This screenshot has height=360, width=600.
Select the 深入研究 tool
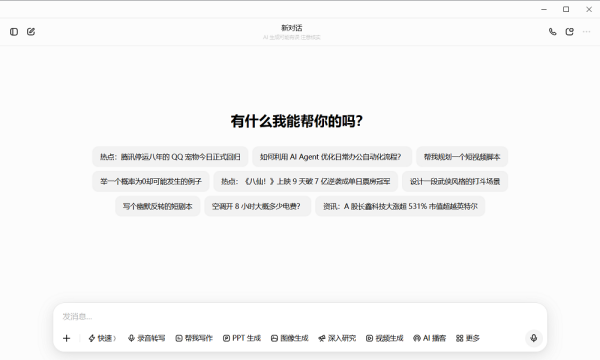click(x=337, y=338)
